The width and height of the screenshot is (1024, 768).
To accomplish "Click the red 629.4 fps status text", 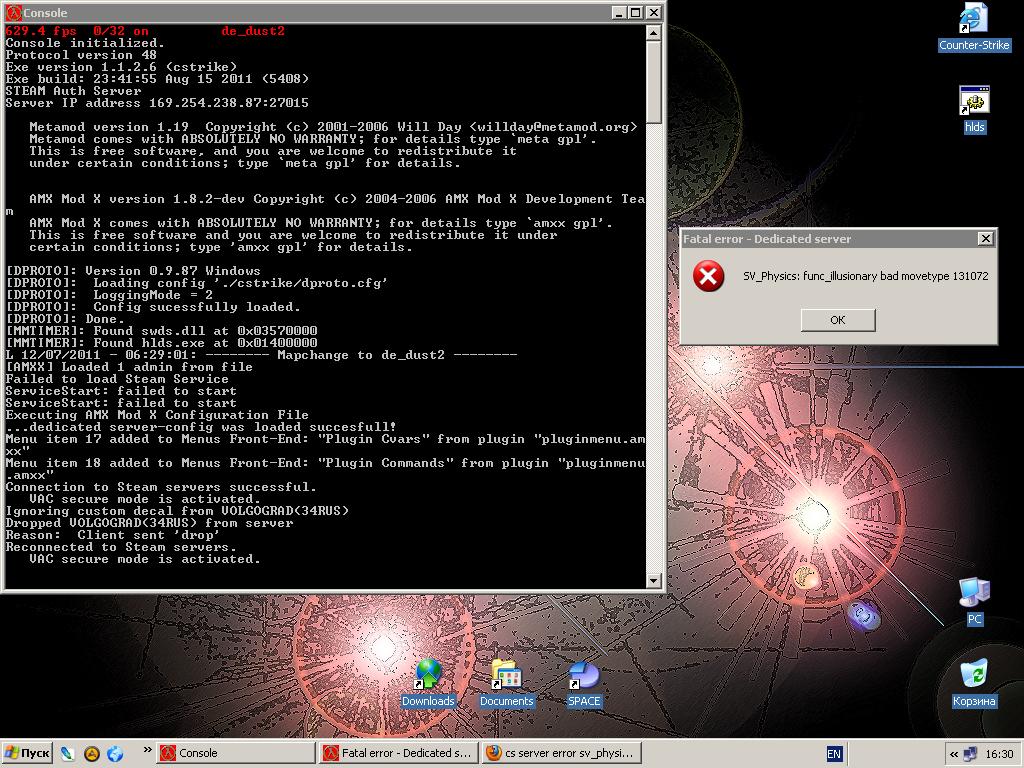I will pyautogui.click(x=41, y=31).
